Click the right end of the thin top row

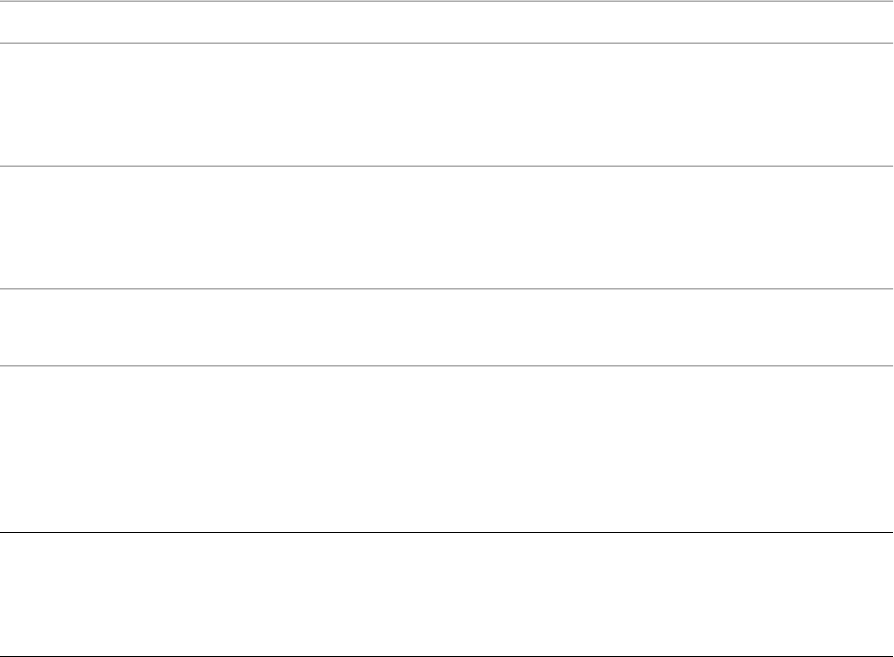886,22
